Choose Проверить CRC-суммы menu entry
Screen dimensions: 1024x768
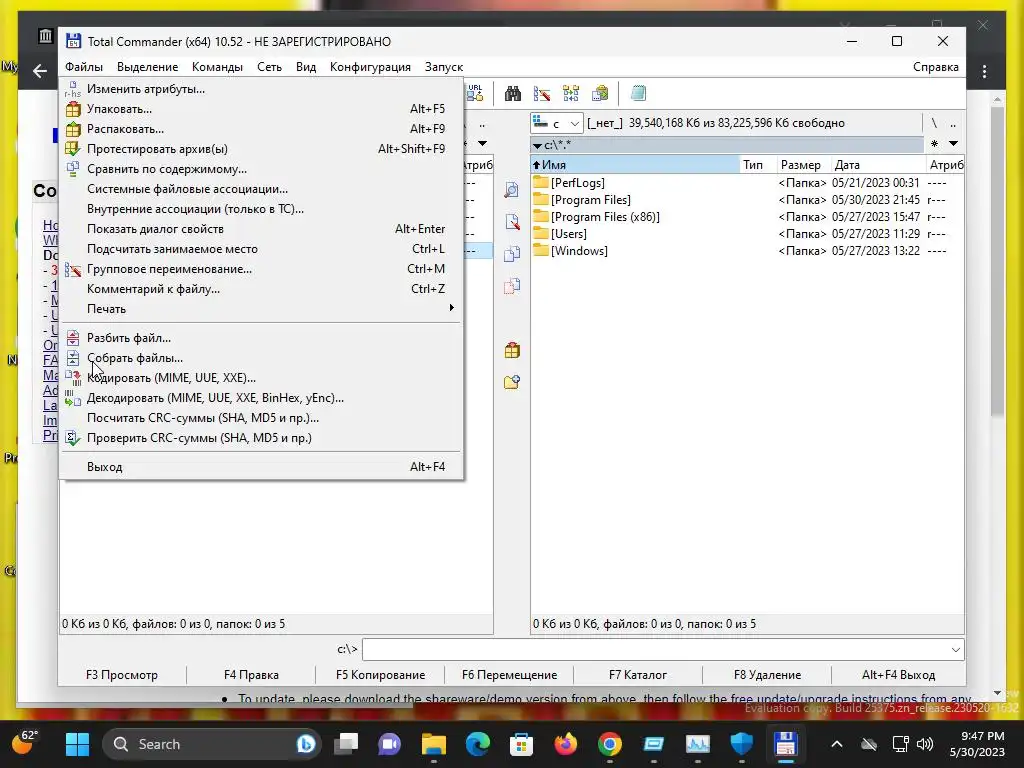[261, 438]
